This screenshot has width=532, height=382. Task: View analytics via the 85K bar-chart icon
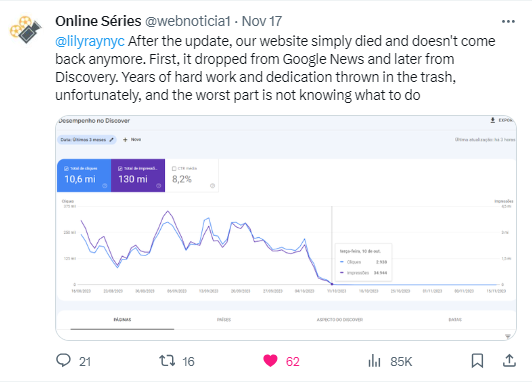tap(374, 361)
